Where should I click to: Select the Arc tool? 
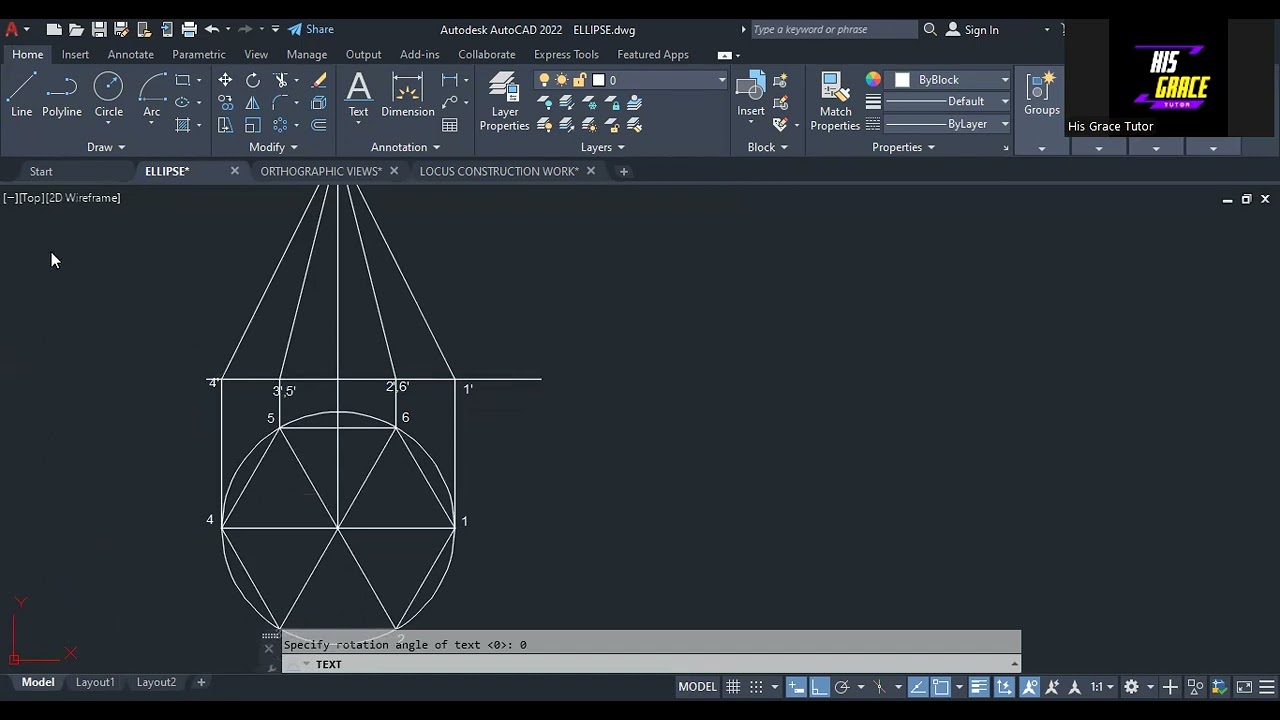coord(152,96)
